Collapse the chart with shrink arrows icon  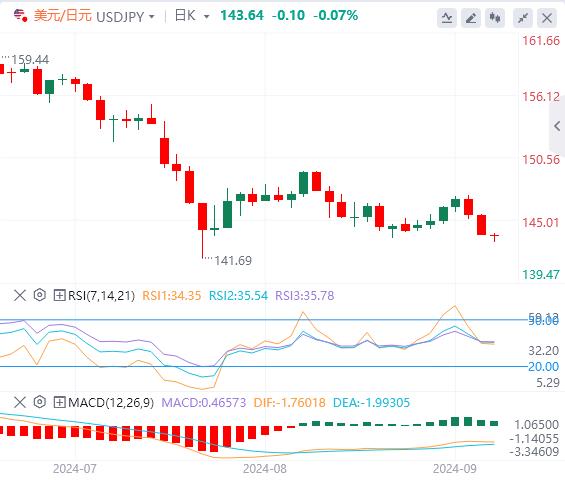pyautogui.click(x=522, y=18)
